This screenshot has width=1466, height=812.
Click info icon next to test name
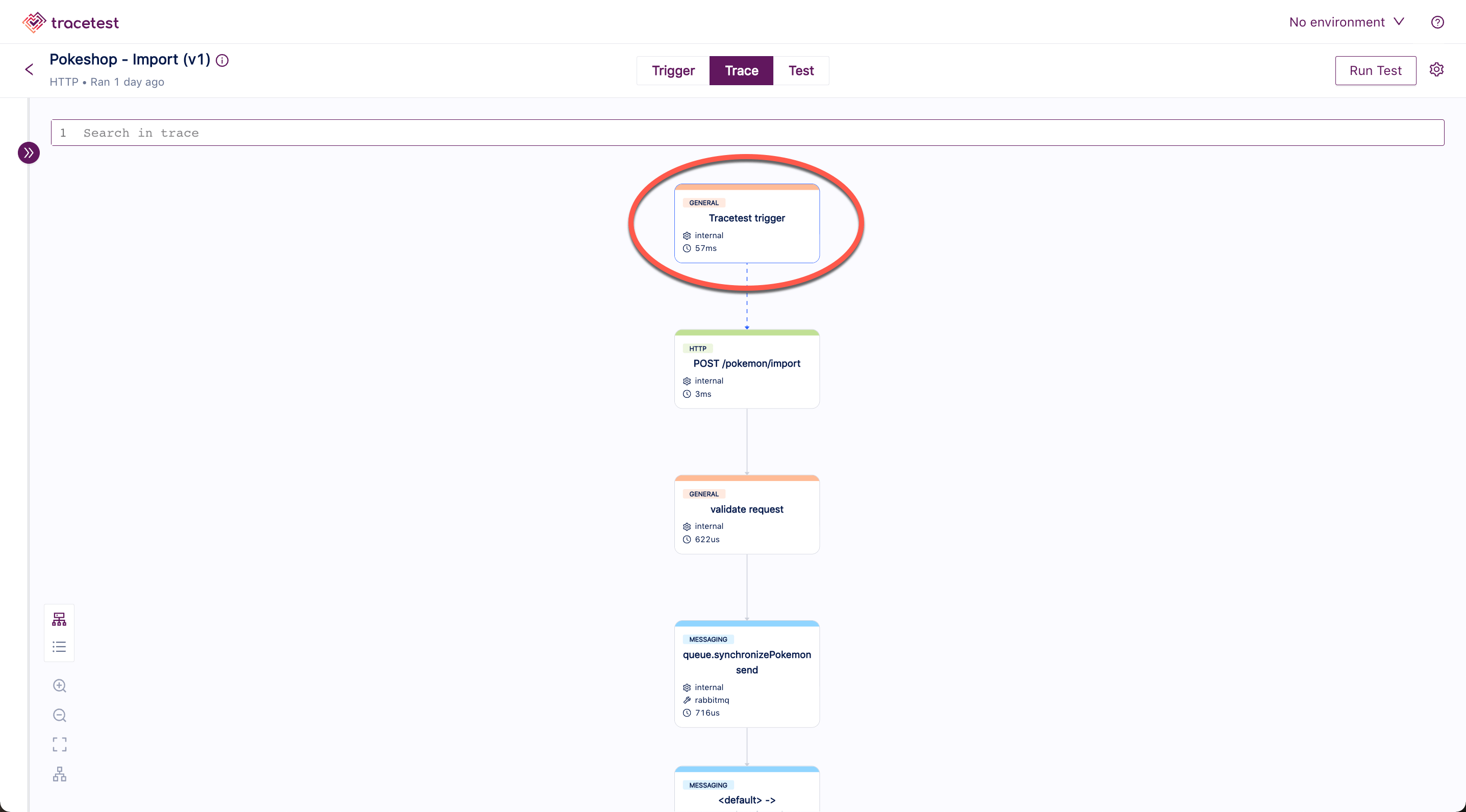pyautogui.click(x=222, y=60)
